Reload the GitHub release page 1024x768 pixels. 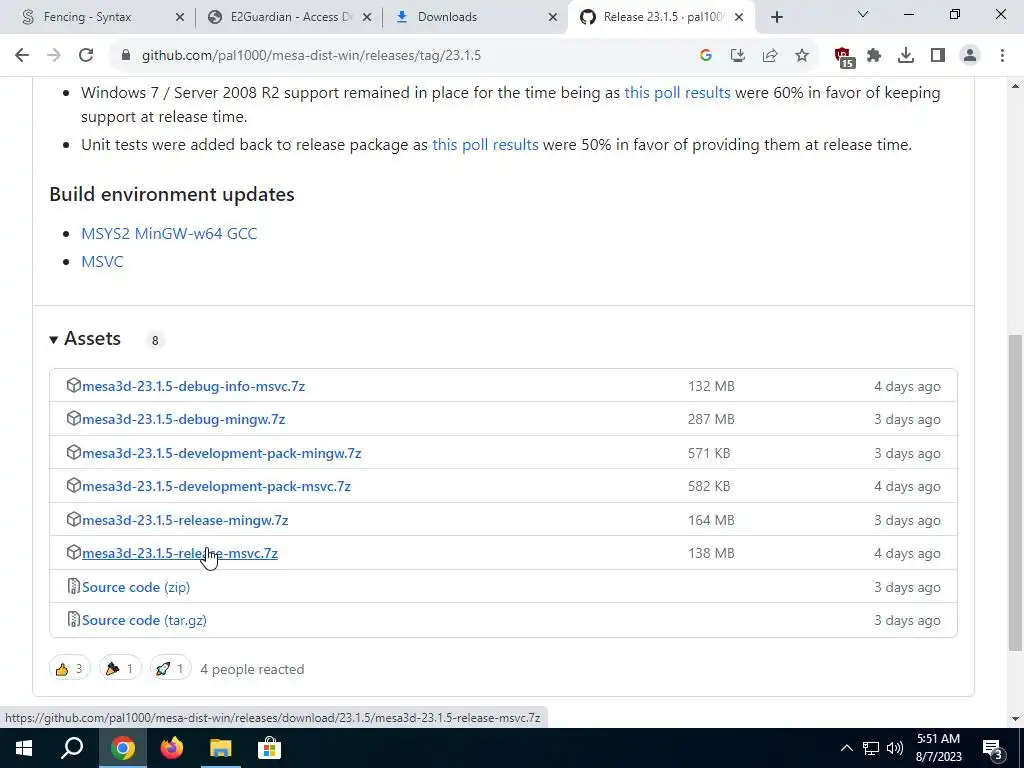coord(86,56)
